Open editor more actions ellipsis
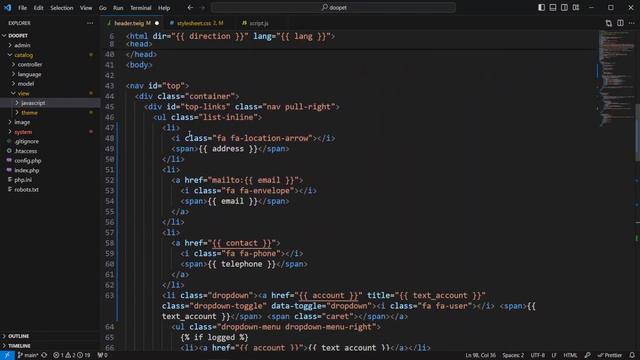640x360 pixels. pos(631,23)
